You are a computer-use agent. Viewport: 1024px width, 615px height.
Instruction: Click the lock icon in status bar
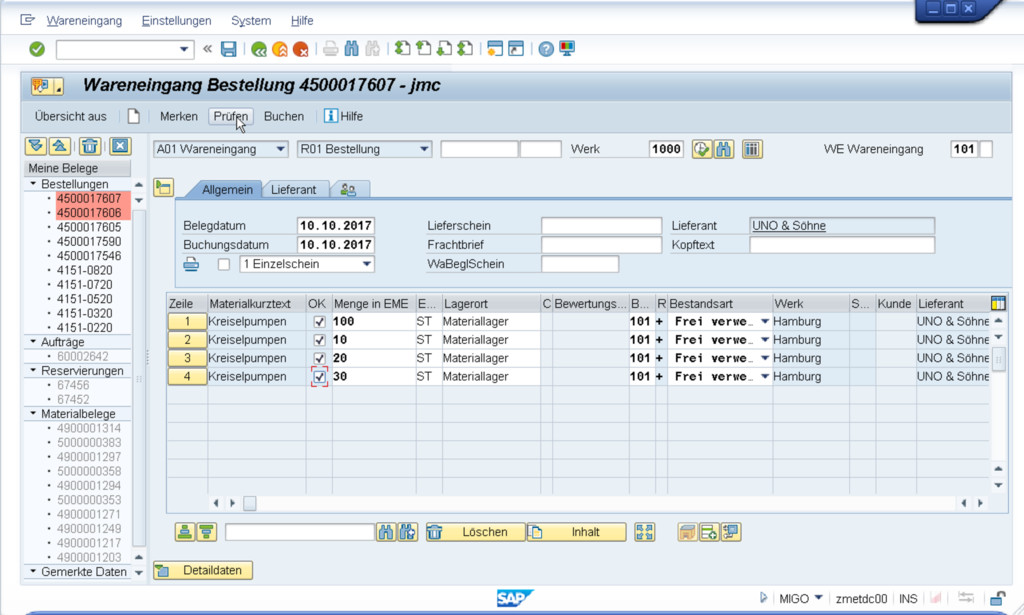tap(996, 598)
